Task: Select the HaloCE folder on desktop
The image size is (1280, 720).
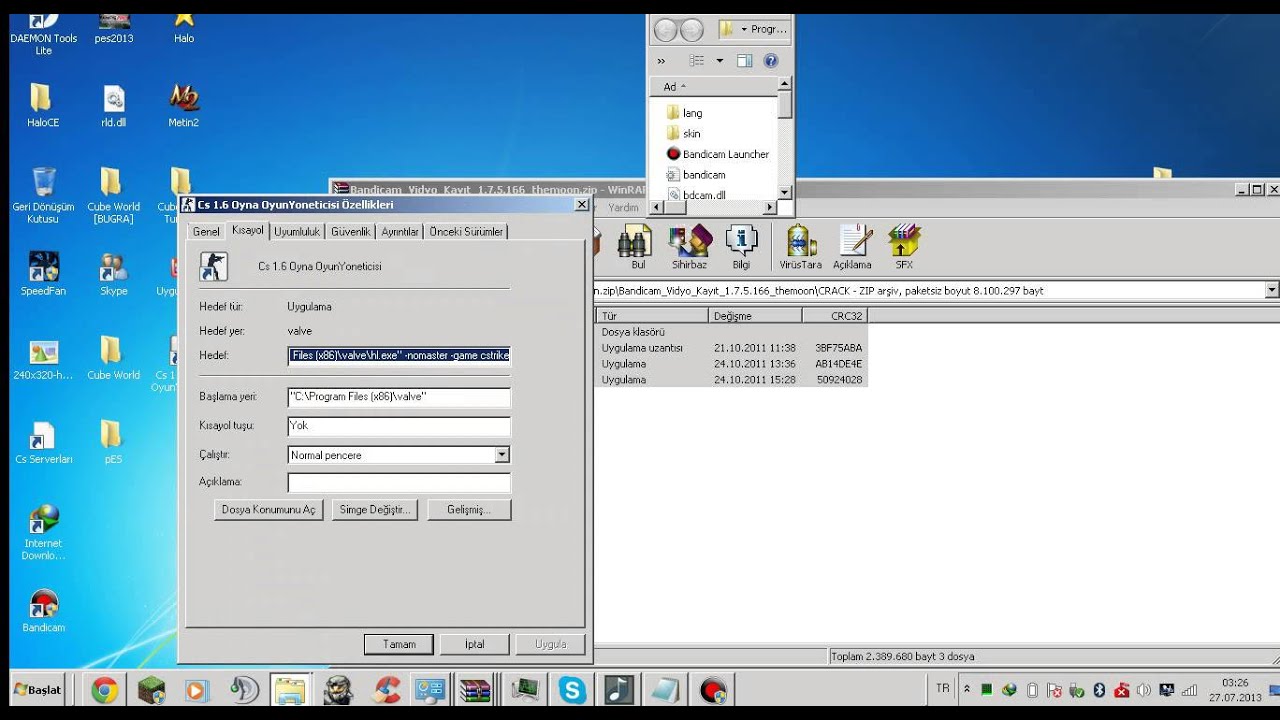Action: click(x=43, y=106)
